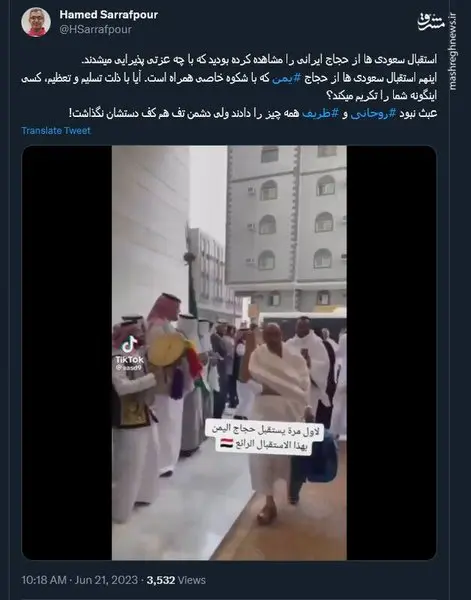Click the first line of tweet text
471x600 pixels.
click(259, 60)
